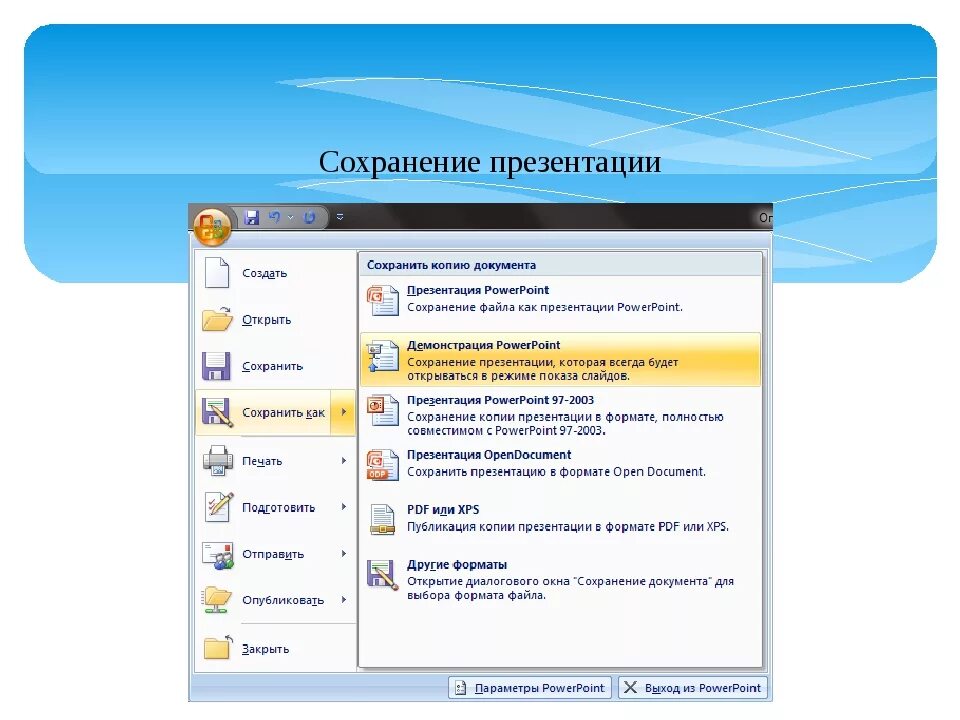
Task: Click the OpenDocument ODP format icon
Action: (x=383, y=465)
